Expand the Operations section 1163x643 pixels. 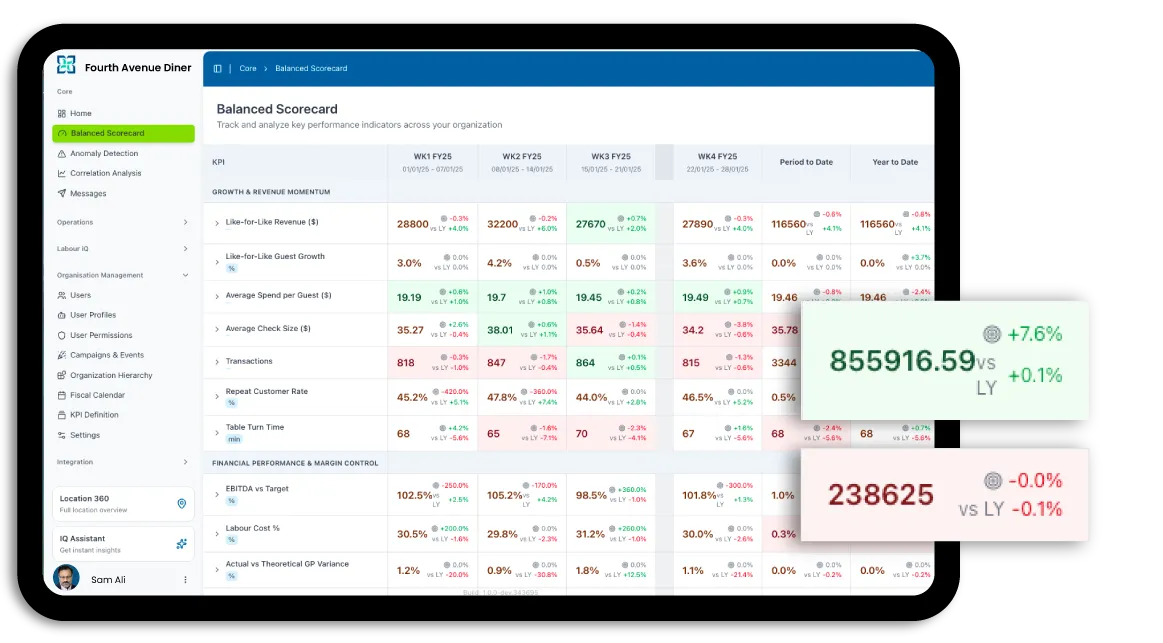[x=186, y=222]
